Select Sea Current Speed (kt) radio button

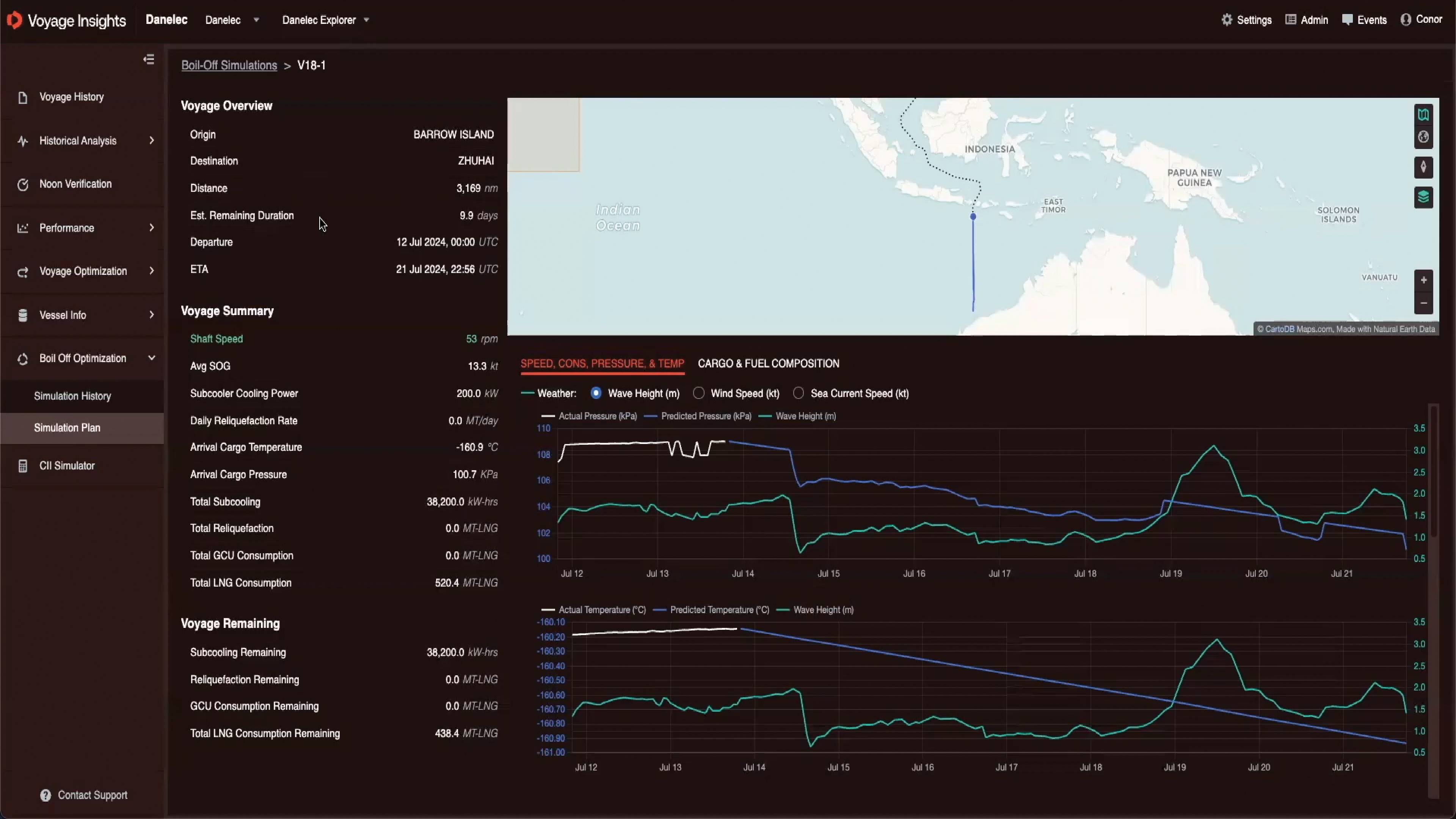pos(798,393)
